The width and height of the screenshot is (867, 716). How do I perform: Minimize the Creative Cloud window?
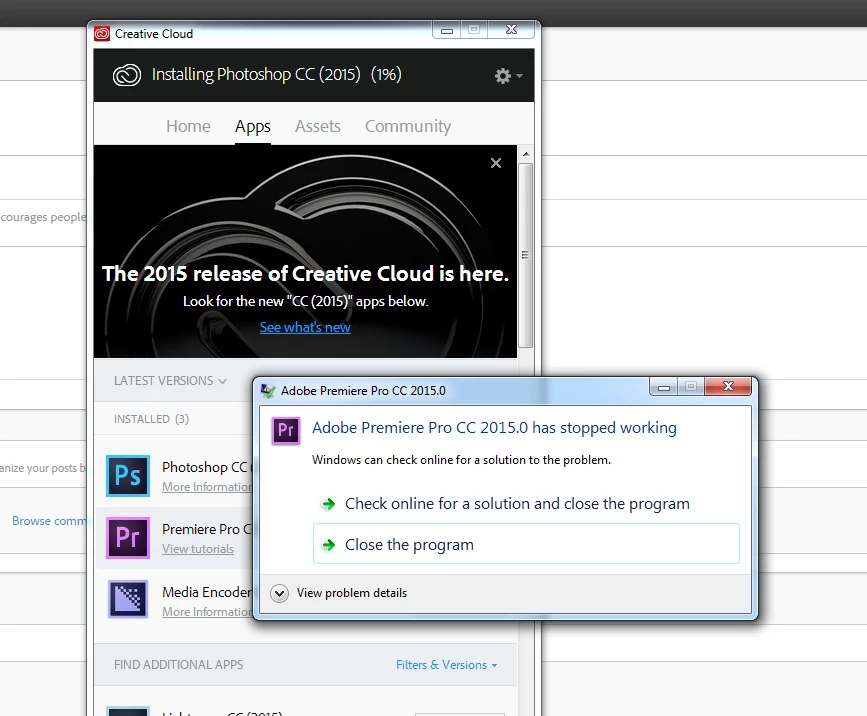(447, 30)
